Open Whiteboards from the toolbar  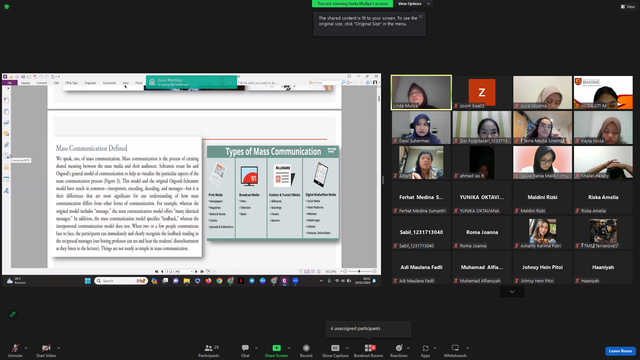click(455, 350)
